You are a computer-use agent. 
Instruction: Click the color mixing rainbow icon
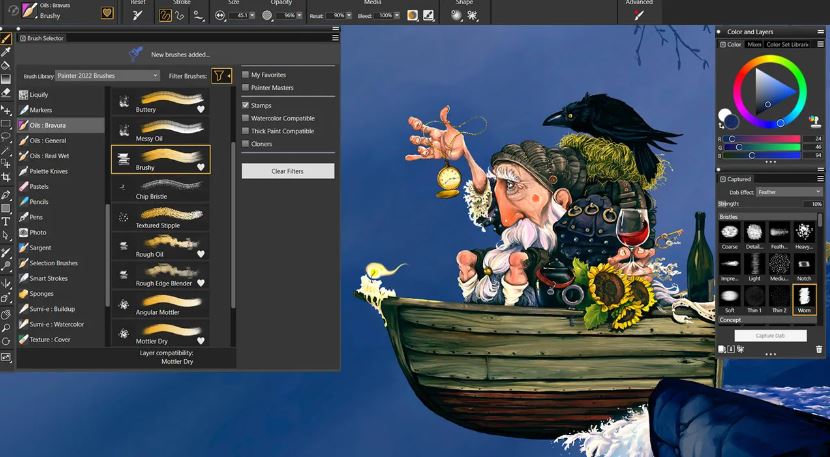click(816, 120)
